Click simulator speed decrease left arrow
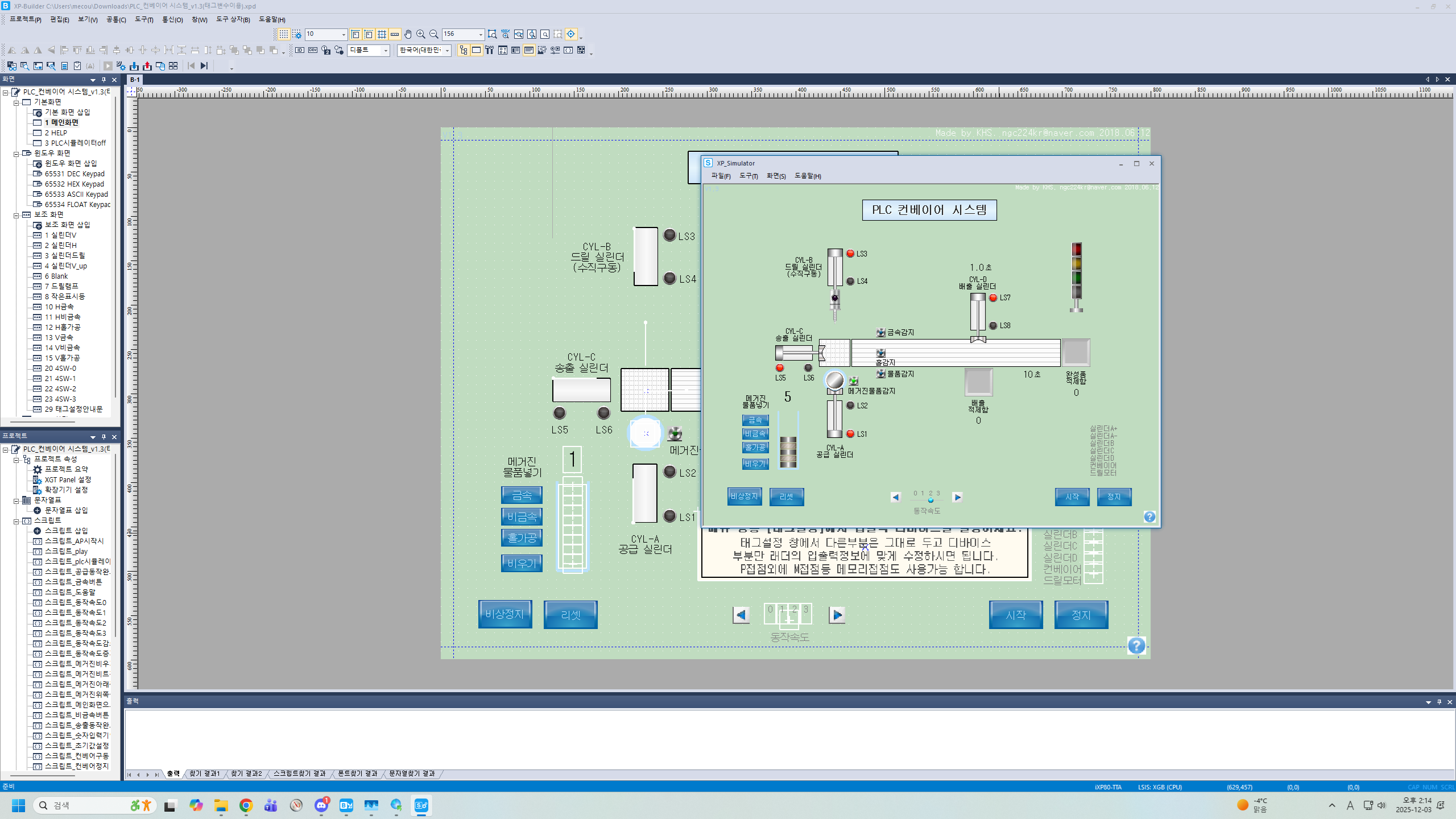Image resolution: width=1456 pixels, height=819 pixels. click(x=896, y=497)
